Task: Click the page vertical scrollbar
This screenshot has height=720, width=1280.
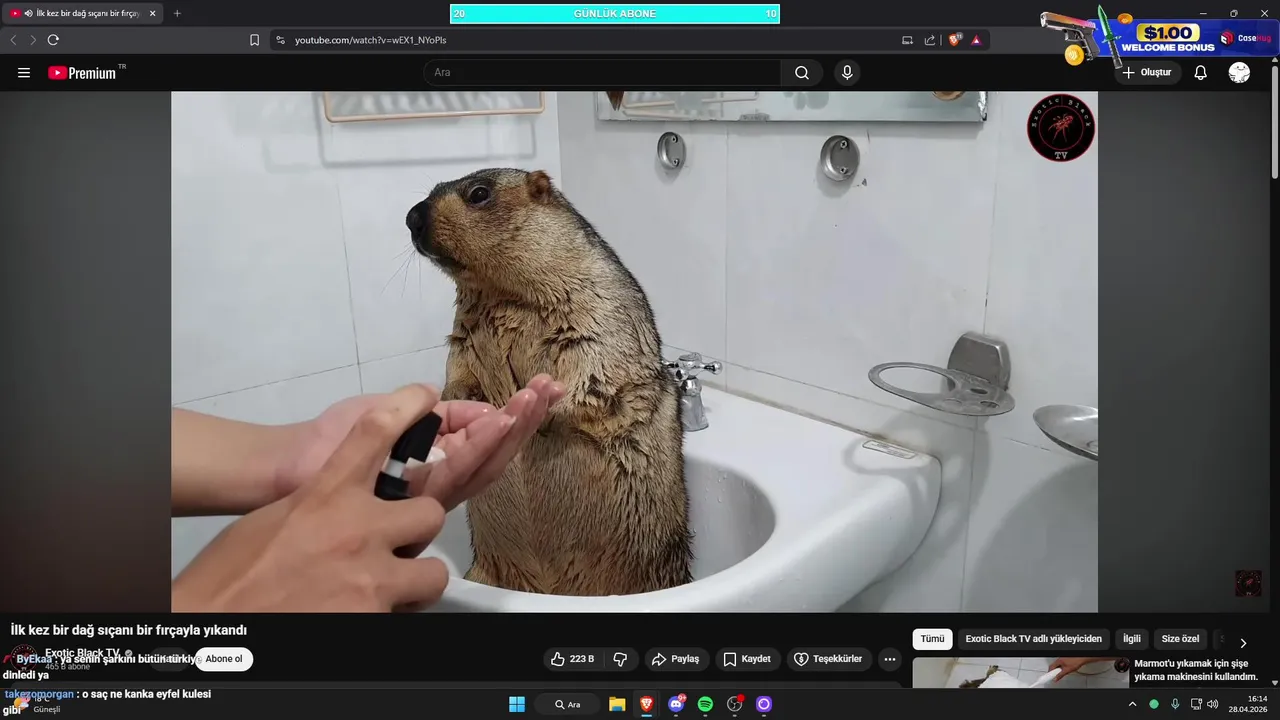Action: click(1274, 120)
